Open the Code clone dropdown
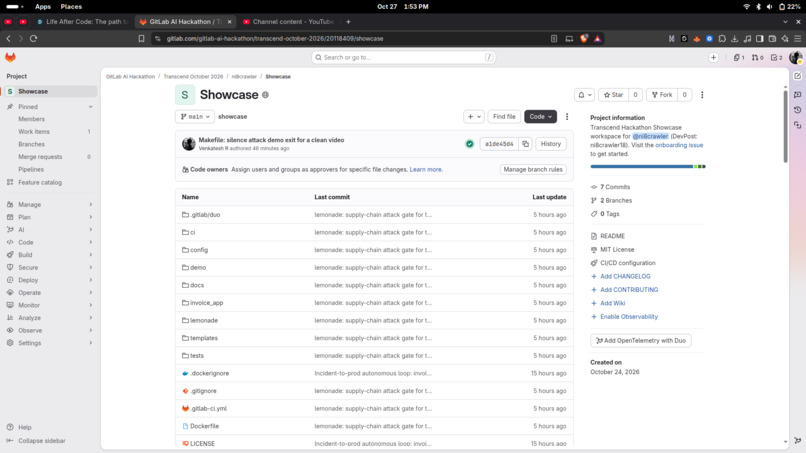This screenshot has height=453, width=806. [x=540, y=117]
